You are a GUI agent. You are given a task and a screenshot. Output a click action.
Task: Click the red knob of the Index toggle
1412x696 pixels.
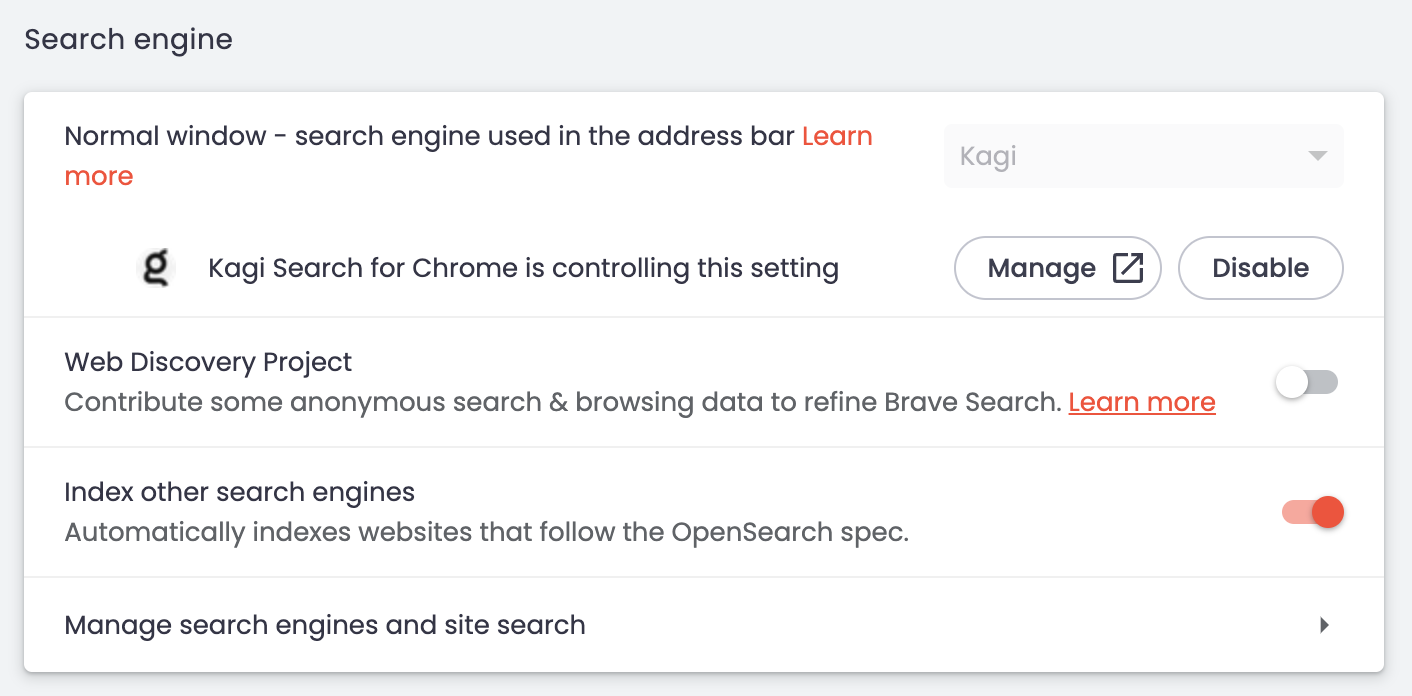(1327, 512)
